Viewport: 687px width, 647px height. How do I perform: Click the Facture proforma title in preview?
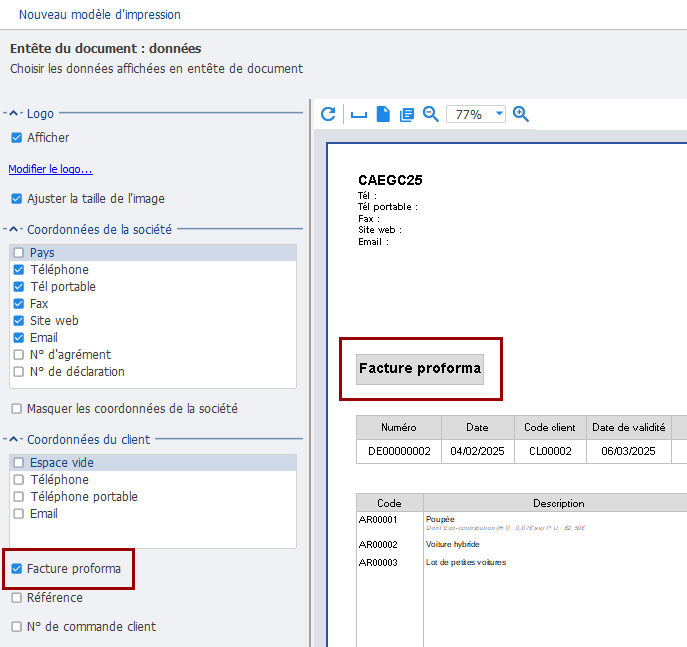tap(420, 368)
